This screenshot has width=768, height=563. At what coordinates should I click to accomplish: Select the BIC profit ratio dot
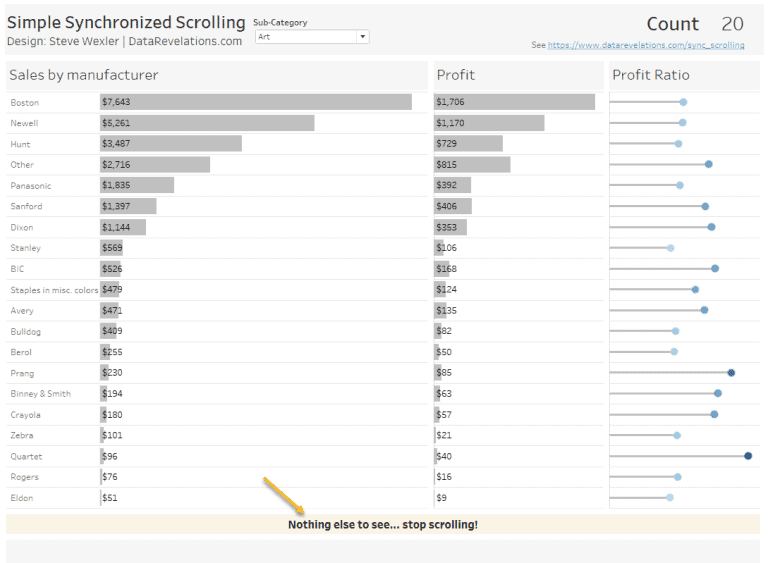(715, 269)
